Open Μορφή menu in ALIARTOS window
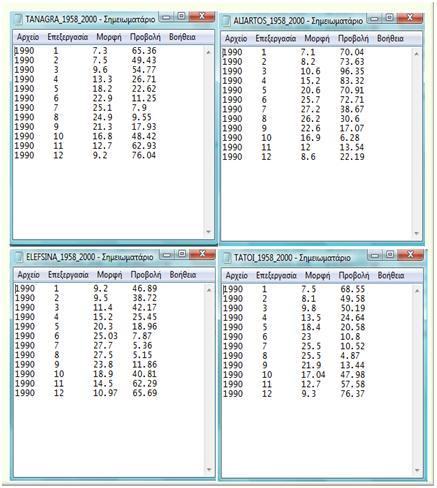 coord(317,39)
